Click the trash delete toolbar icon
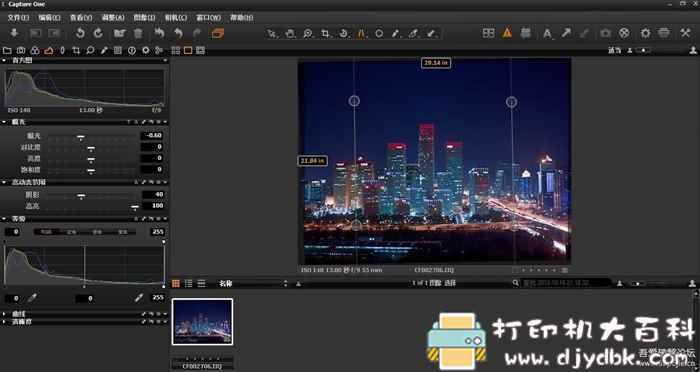 pyautogui.click(x=138, y=33)
